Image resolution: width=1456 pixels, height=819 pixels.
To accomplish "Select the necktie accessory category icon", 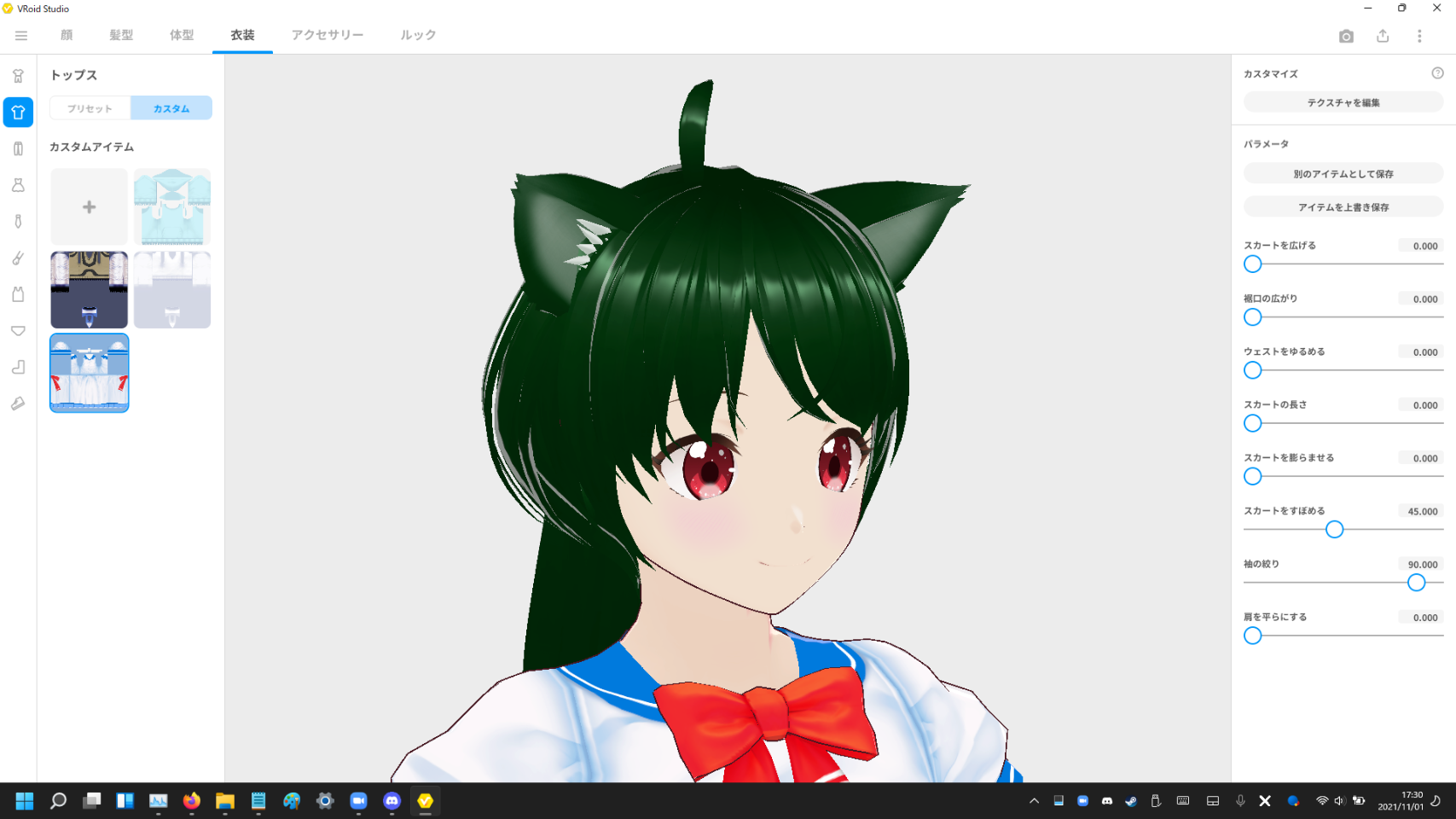I will coord(18,222).
